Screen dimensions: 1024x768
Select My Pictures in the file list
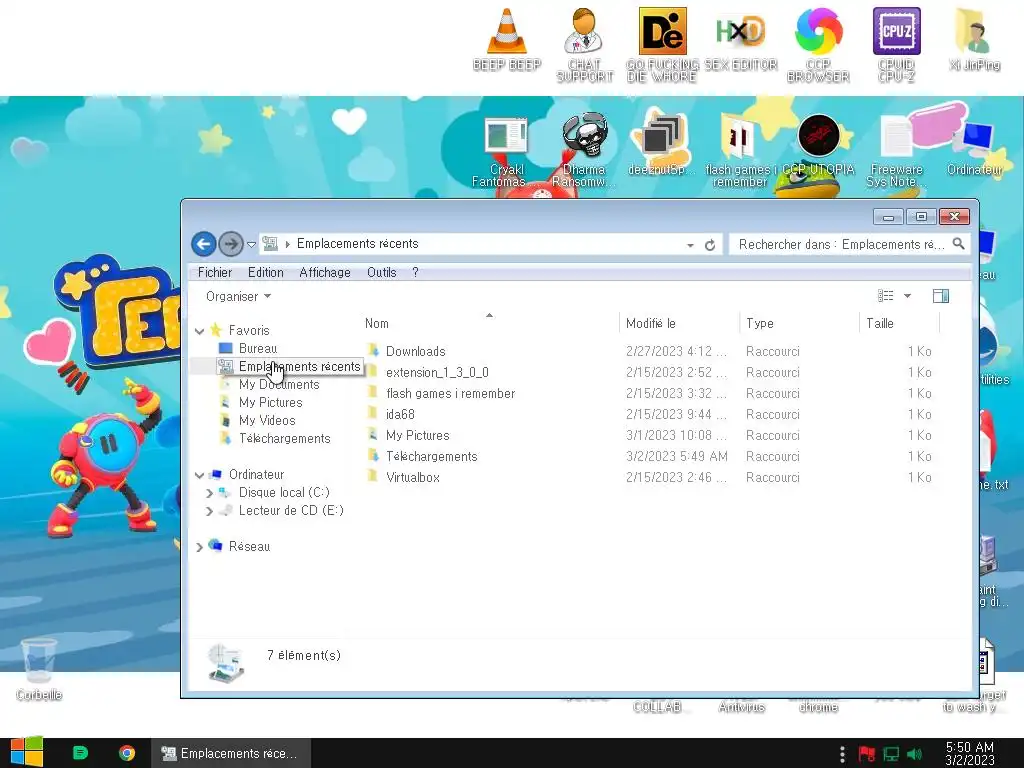(x=650, y=436)
